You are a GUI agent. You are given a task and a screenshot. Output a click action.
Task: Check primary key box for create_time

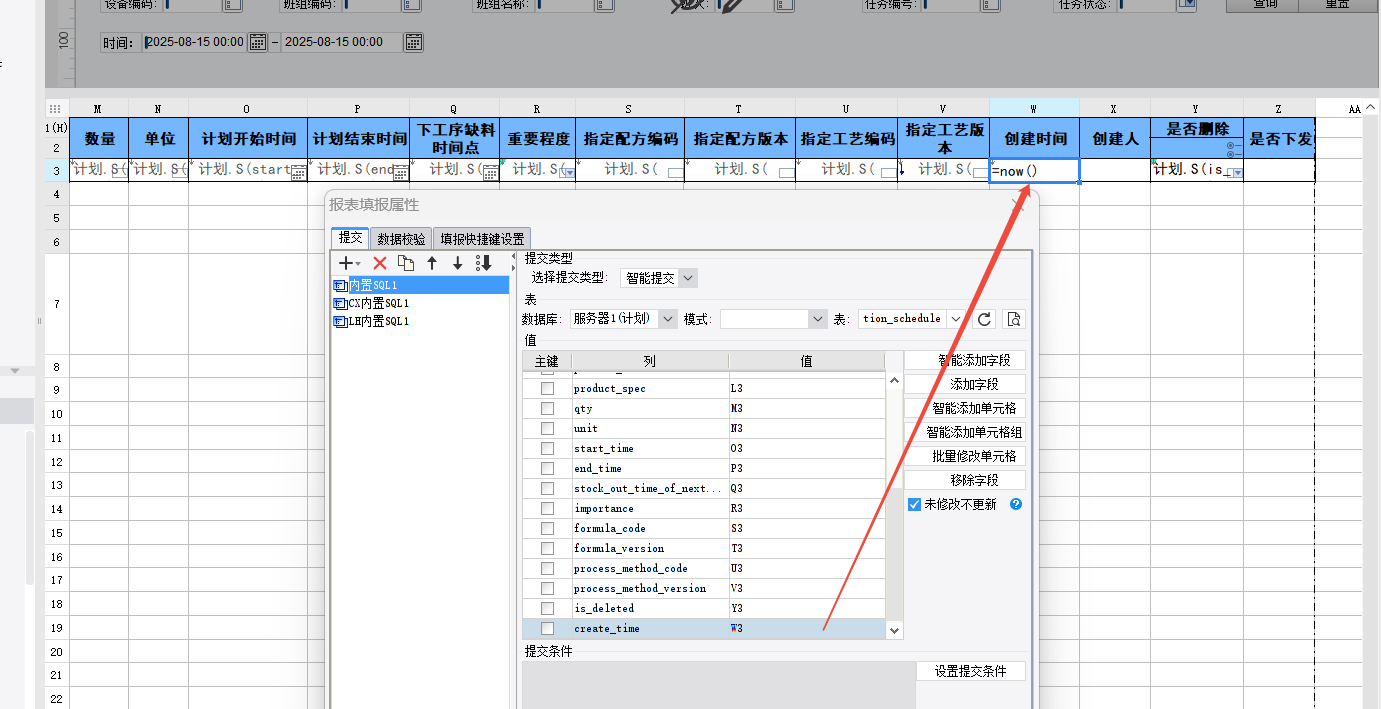(x=547, y=629)
